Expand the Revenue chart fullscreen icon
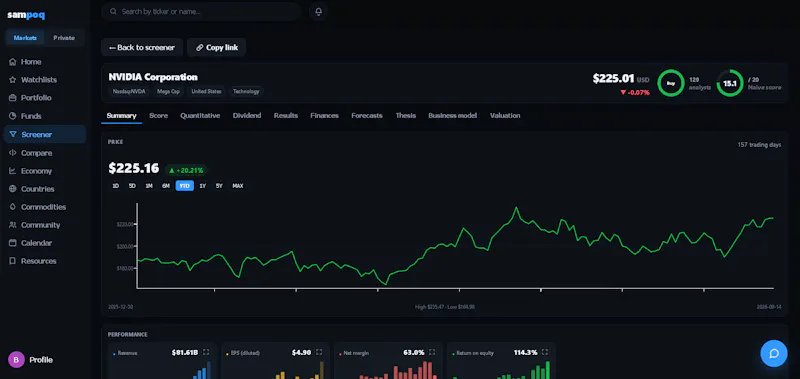Image resolution: width=800 pixels, height=379 pixels. (x=206, y=352)
